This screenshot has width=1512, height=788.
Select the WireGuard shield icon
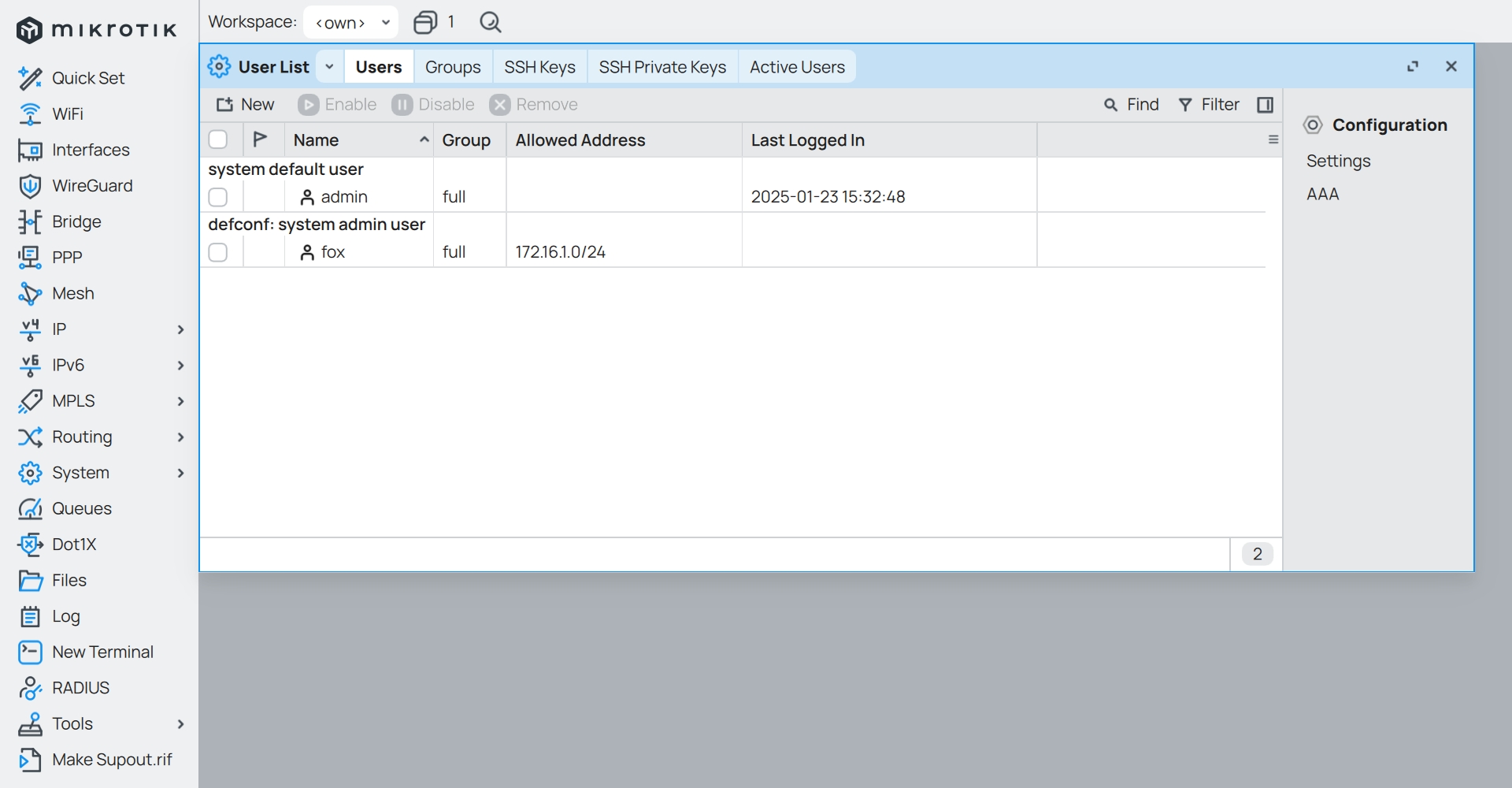[x=30, y=186]
